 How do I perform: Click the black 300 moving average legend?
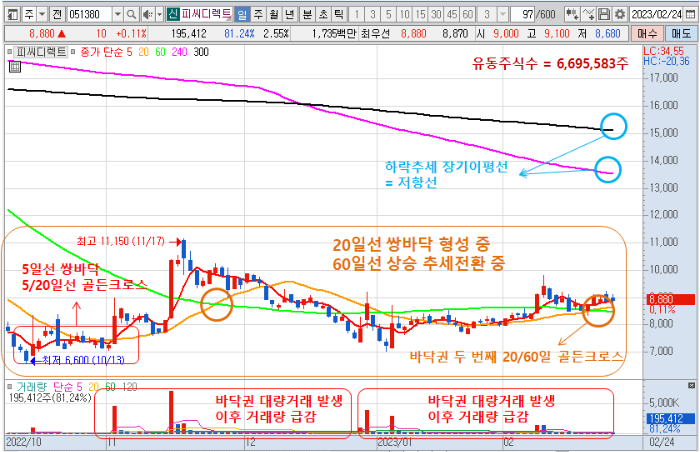201,52
